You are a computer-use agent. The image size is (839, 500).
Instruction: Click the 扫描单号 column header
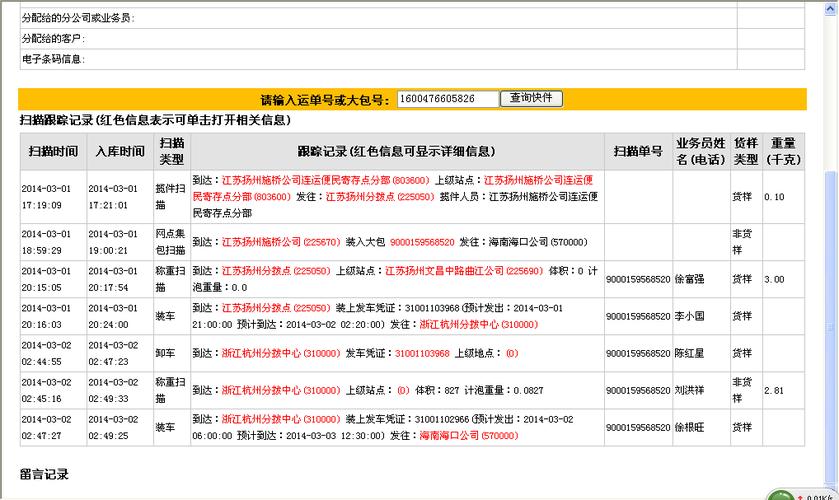[638, 151]
